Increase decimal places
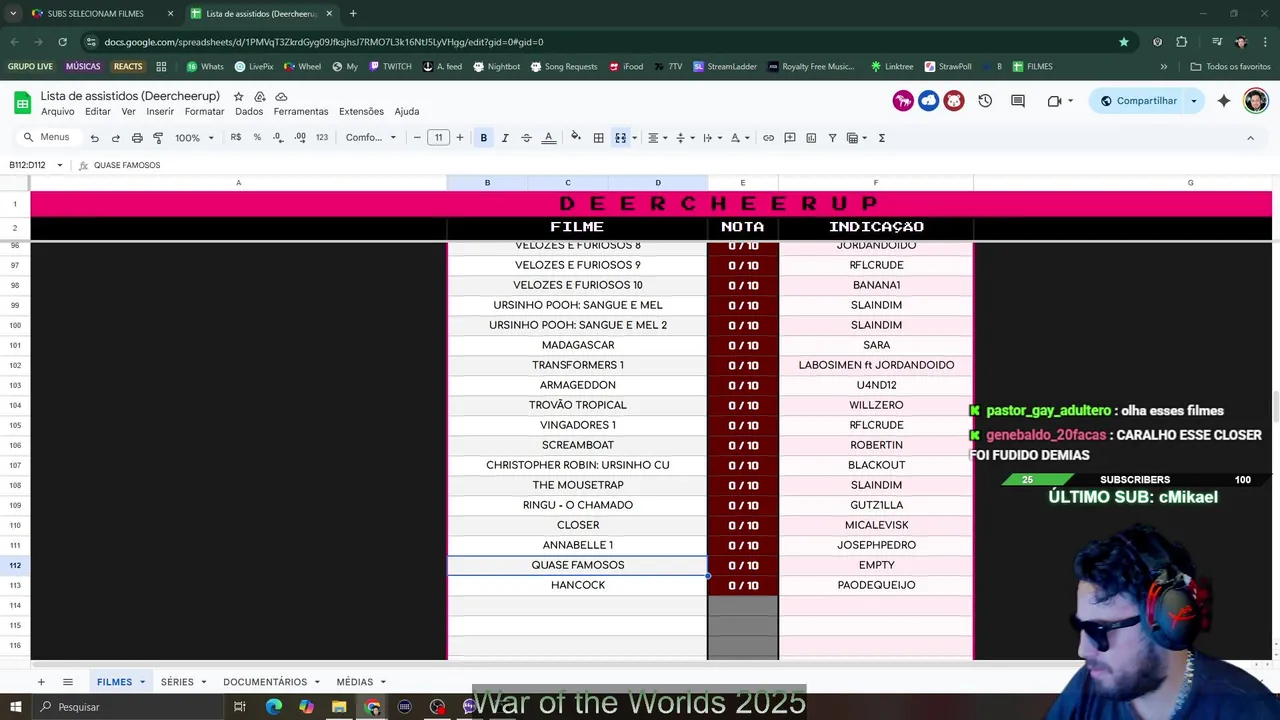Viewport: 1280px width, 720px height. pos(300,138)
